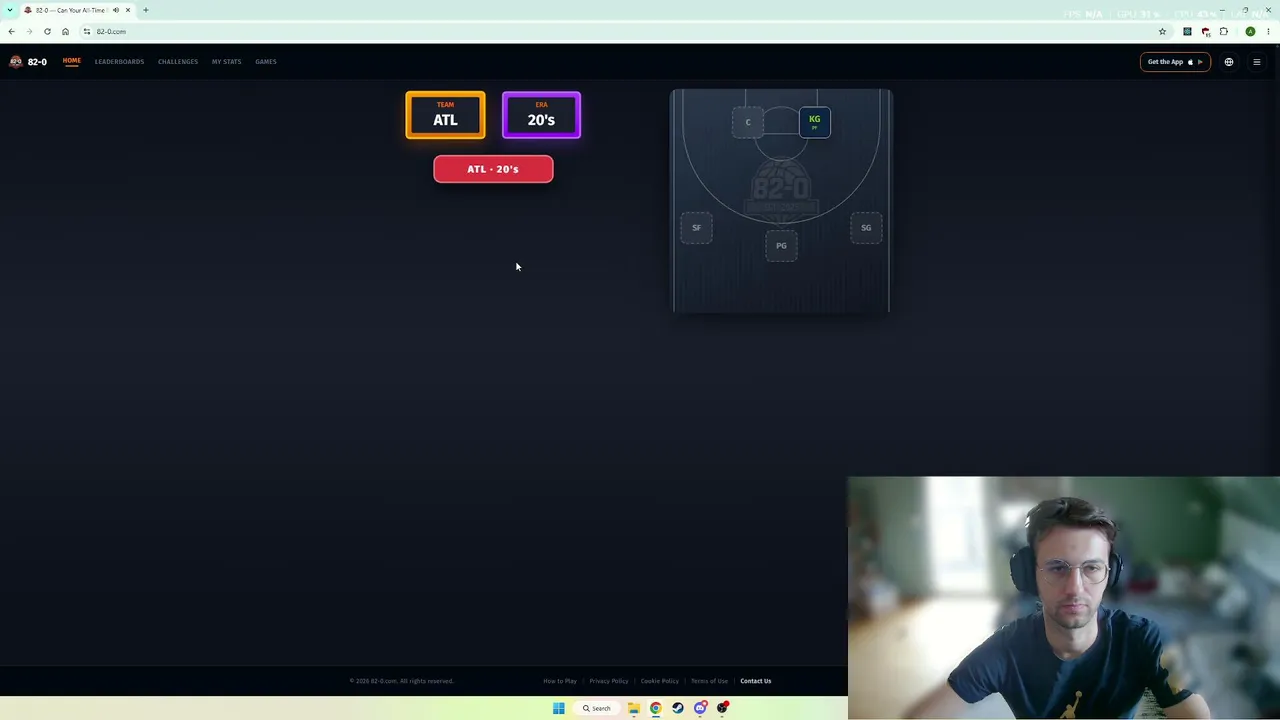Open CHALLENGES nav tab
This screenshot has width=1280, height=720.
click(178, 62)
